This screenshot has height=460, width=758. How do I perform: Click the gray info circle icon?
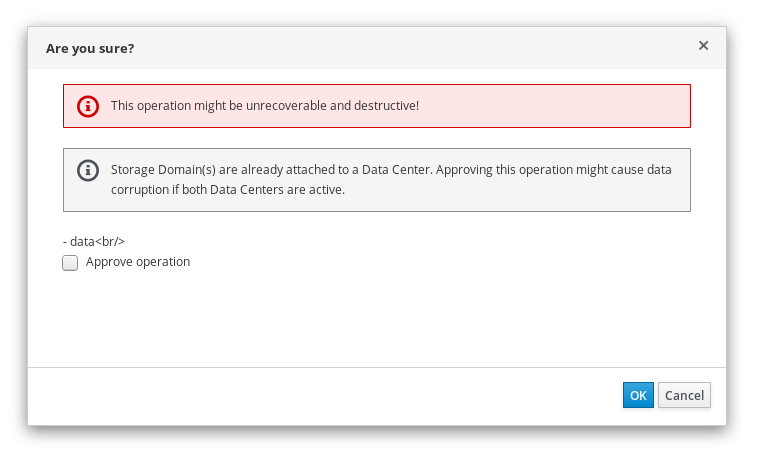tap(88, 169)
